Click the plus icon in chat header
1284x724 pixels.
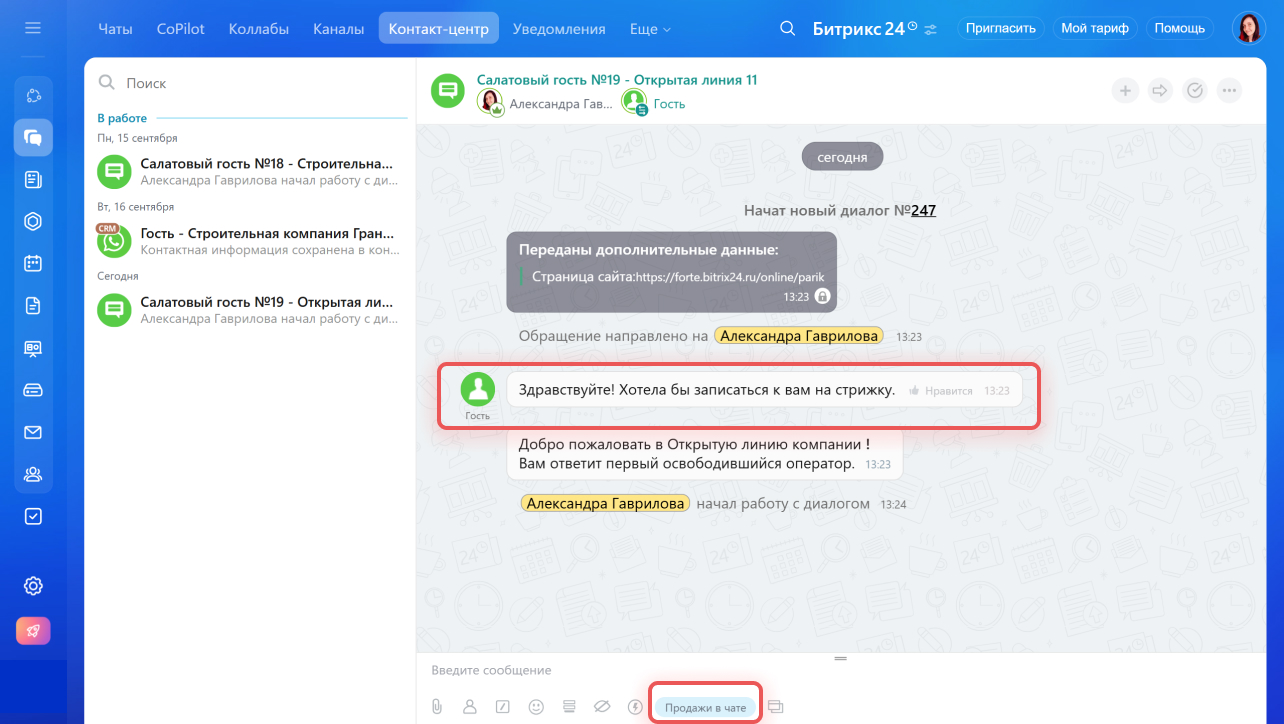(x=1125, y=91)
